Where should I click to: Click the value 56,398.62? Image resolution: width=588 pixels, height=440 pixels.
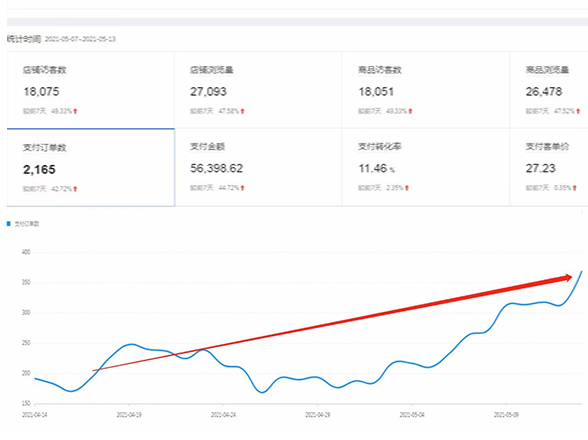(x=216, y=168)
